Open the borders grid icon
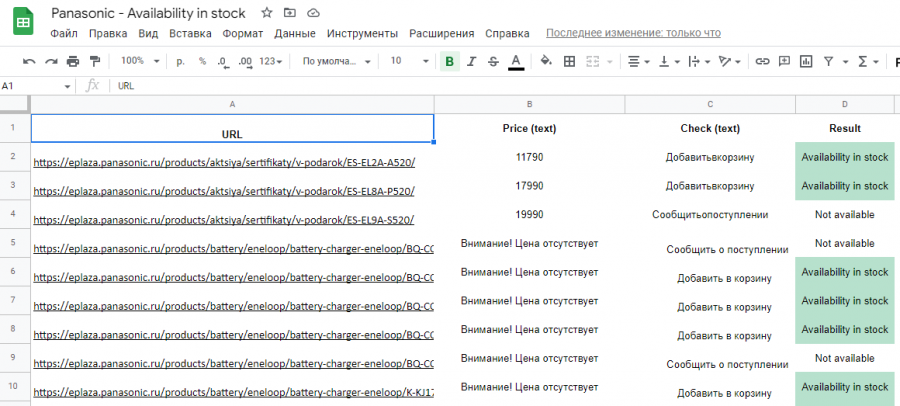Image resolution: width=900 pixels, height=406 pixels. tap(569, 61)
